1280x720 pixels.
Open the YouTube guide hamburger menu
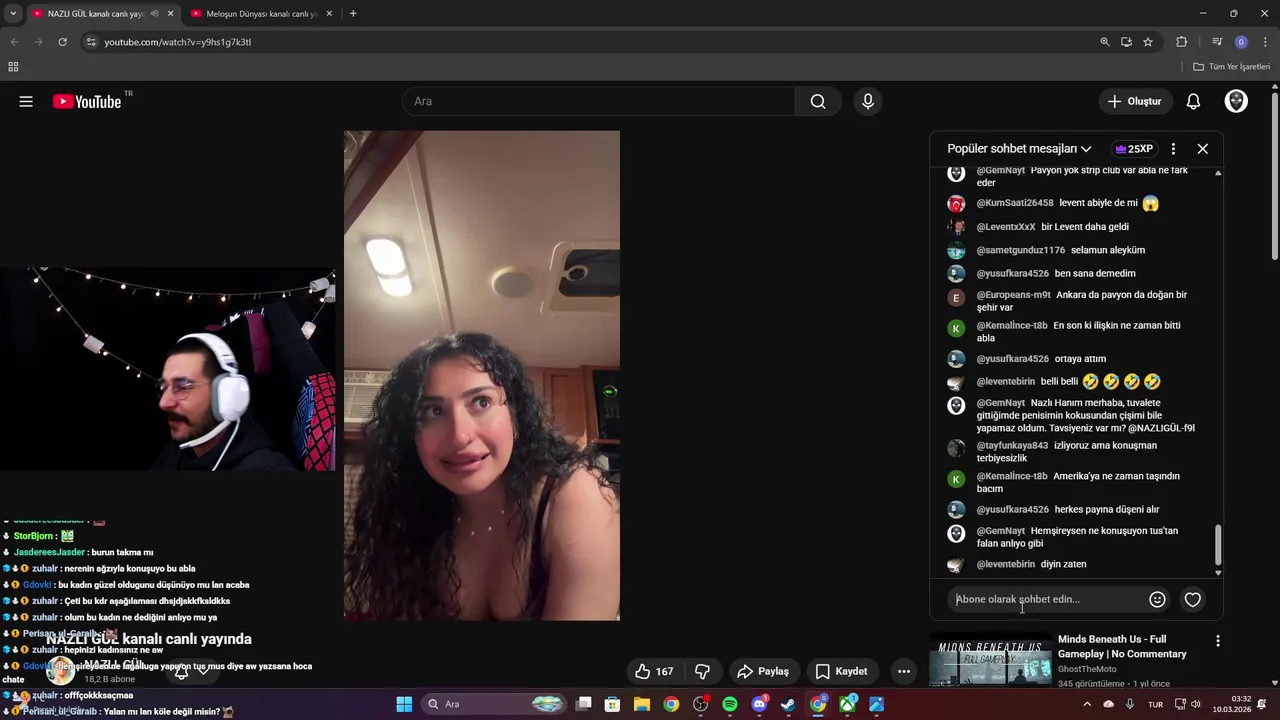(x=26, y=101)
